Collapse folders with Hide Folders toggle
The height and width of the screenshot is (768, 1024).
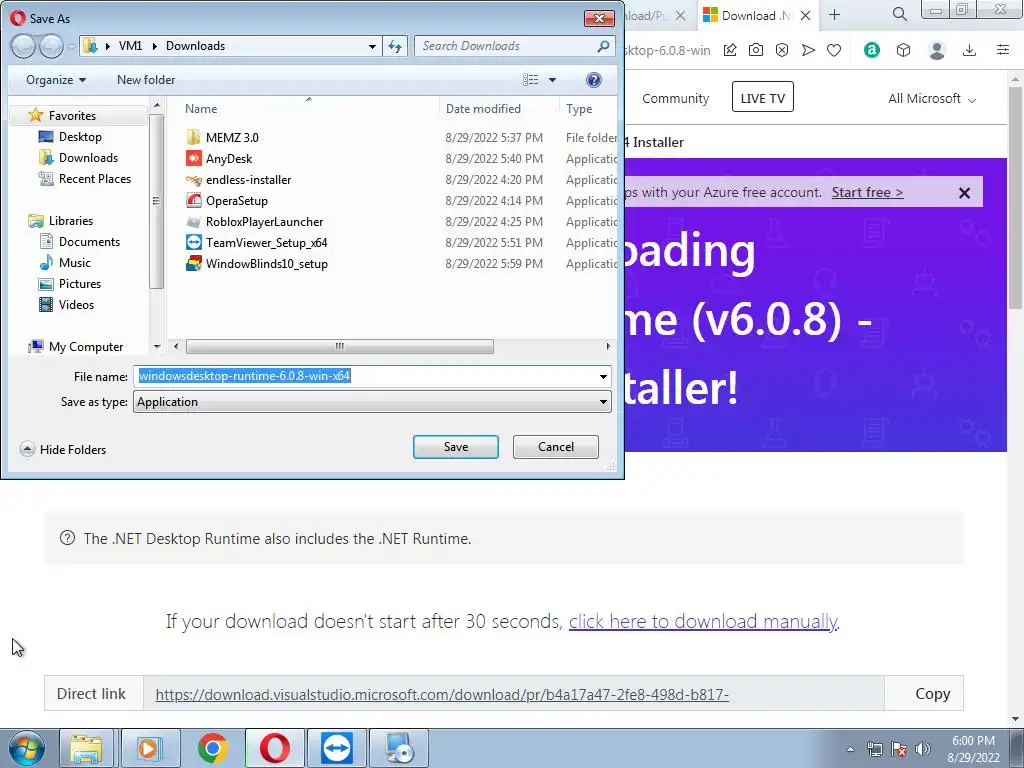point(63,449)
